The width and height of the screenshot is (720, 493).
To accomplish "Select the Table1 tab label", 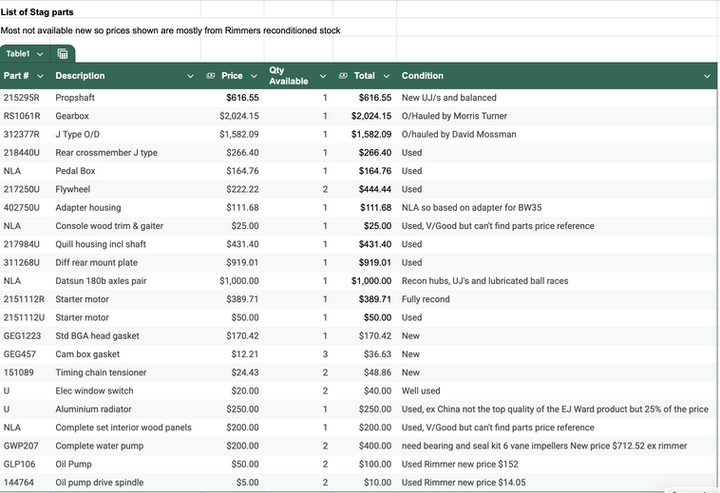I will [18, 54].
